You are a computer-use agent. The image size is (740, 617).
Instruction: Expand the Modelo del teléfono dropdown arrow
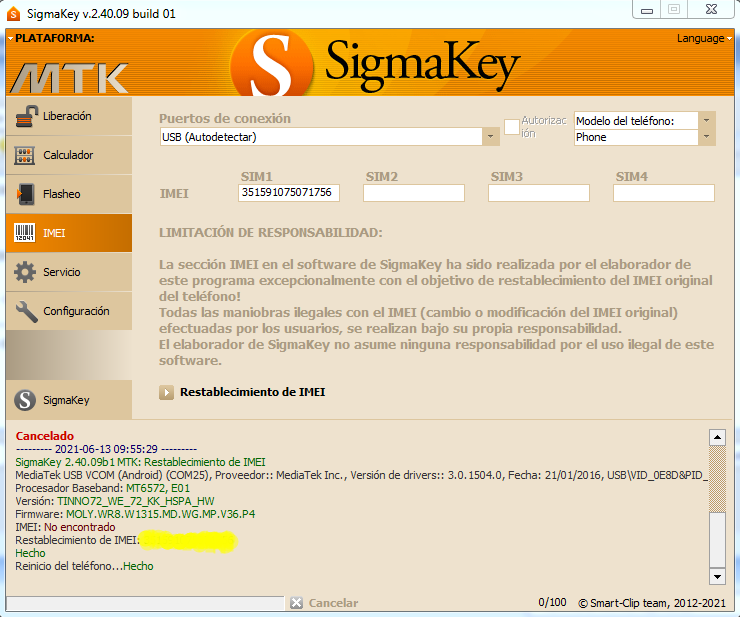(706, 120)
